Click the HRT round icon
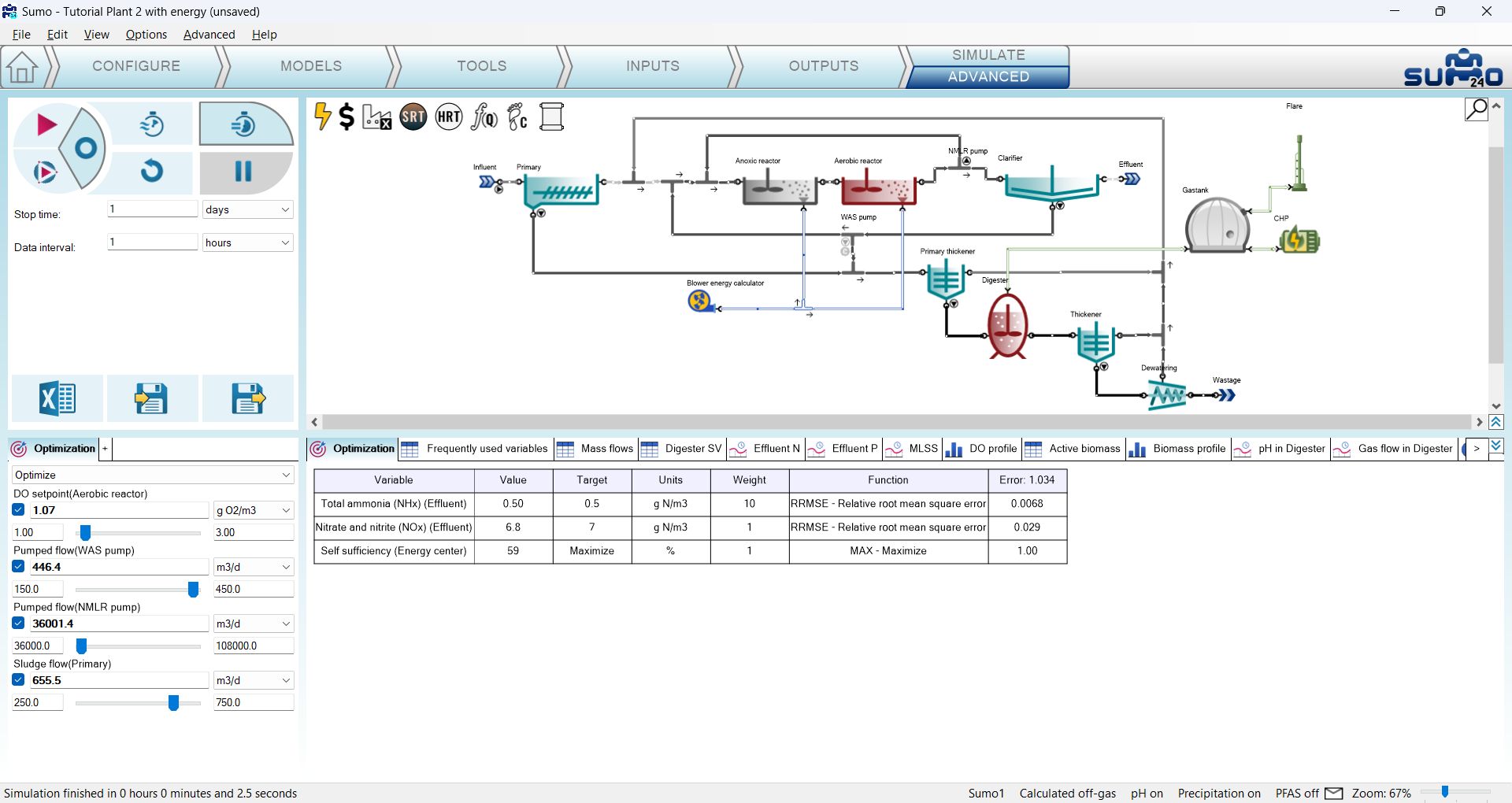This screenshot has width=1512, height=803. (449, 117)
